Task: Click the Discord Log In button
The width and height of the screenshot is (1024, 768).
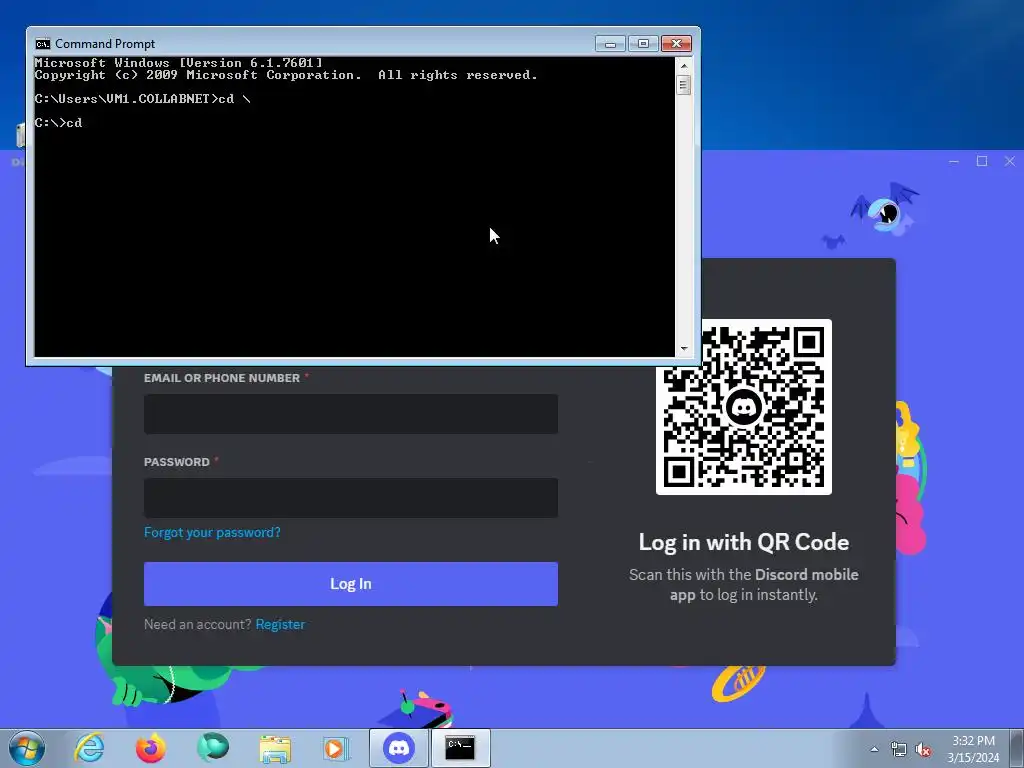Action: tap(351, 584)
